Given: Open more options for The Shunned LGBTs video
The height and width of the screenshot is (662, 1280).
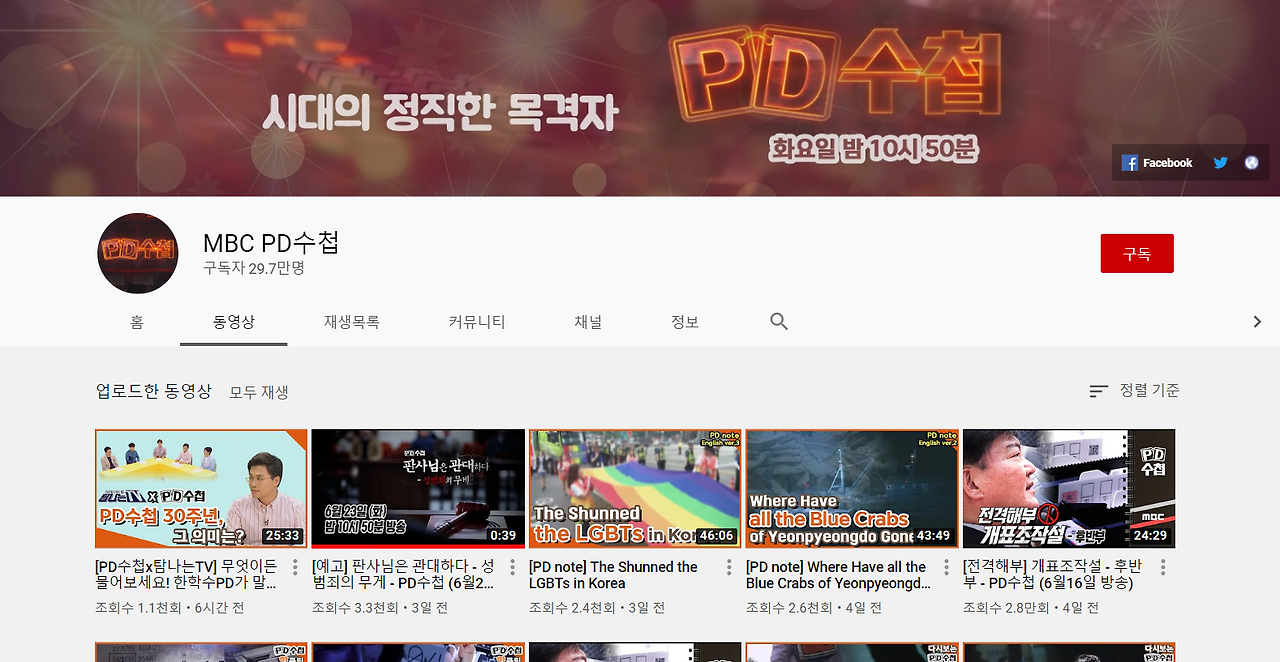Looking at the screenshot, I should point(729,568).
